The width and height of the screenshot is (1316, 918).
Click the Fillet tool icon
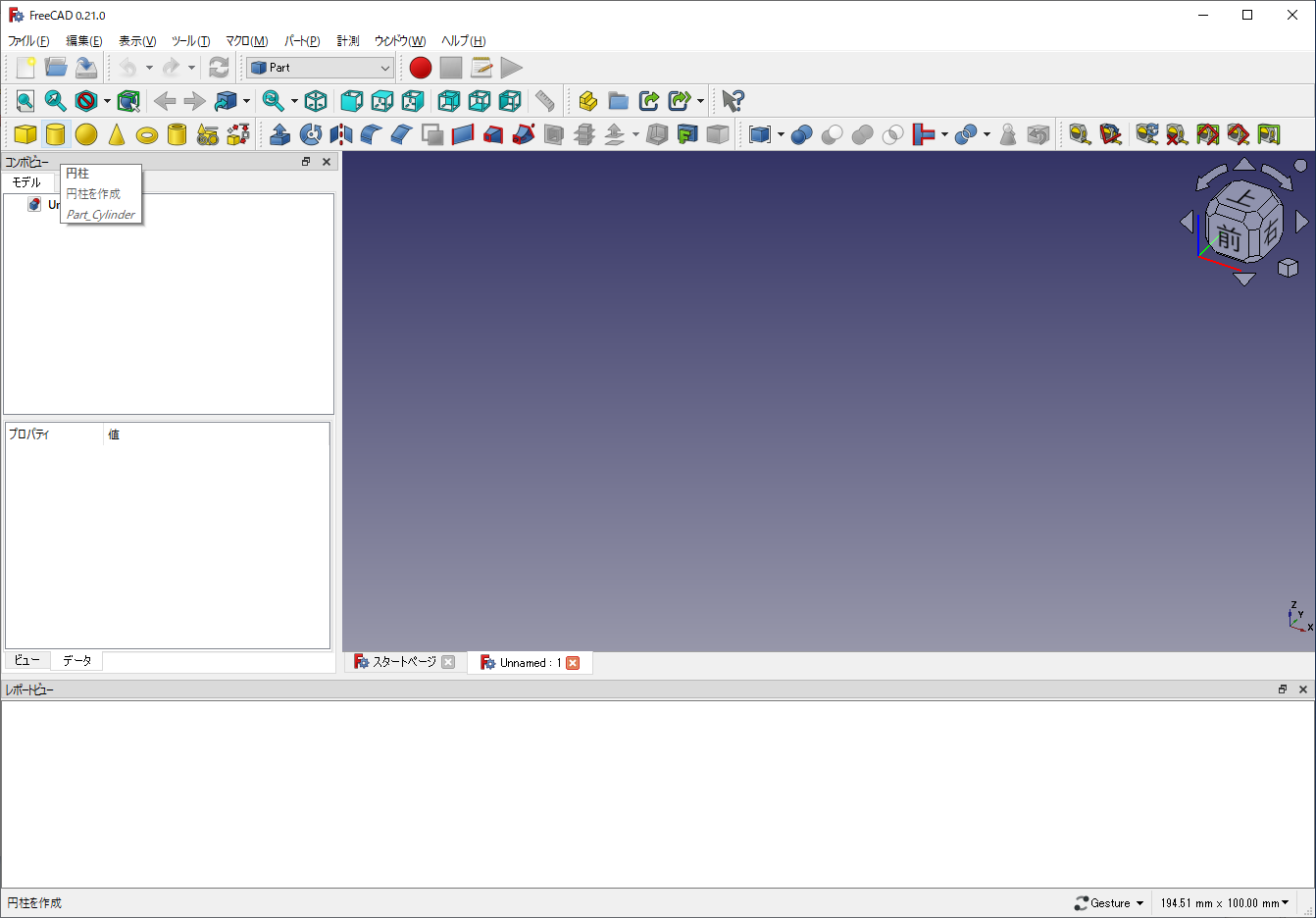click(x=372, y=134)
